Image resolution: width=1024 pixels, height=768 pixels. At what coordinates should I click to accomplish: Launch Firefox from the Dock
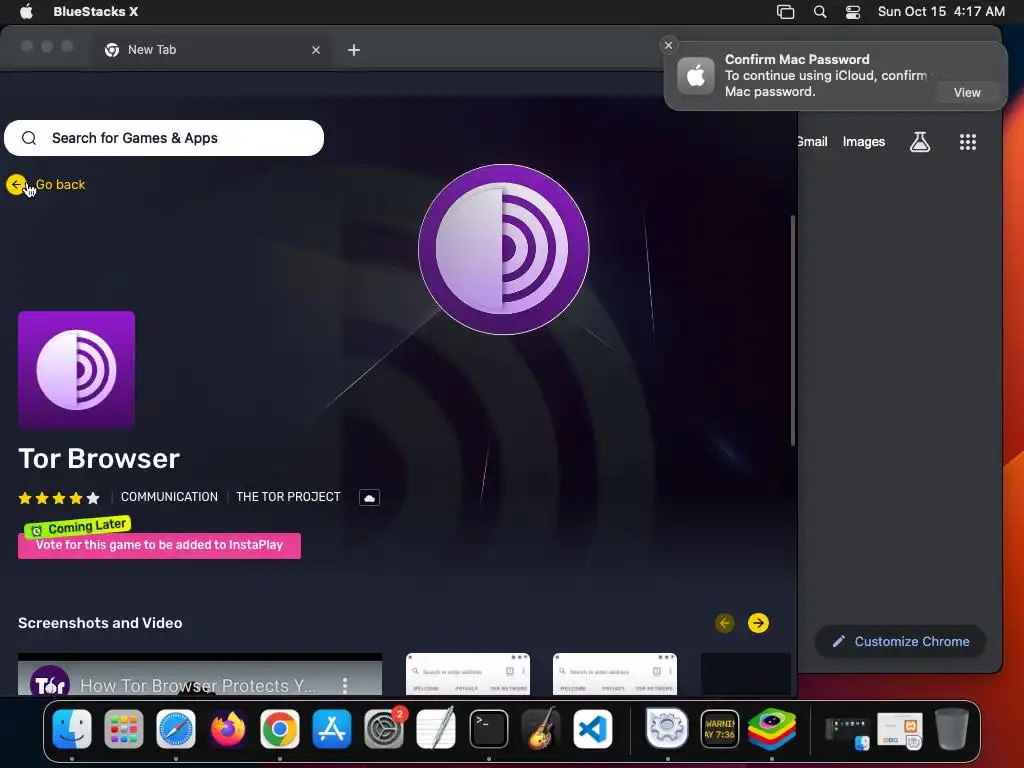click(x=228, y=729)
